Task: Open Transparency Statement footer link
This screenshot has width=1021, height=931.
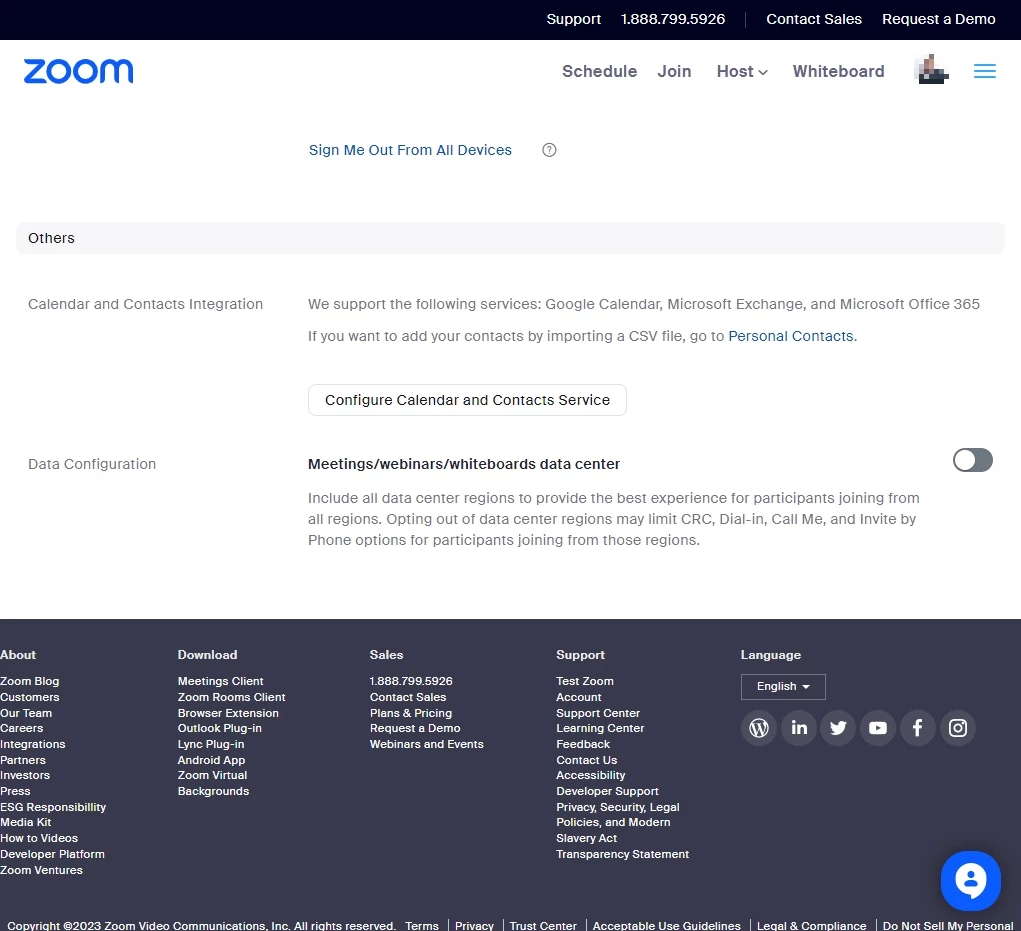Action: pos(622,854)
